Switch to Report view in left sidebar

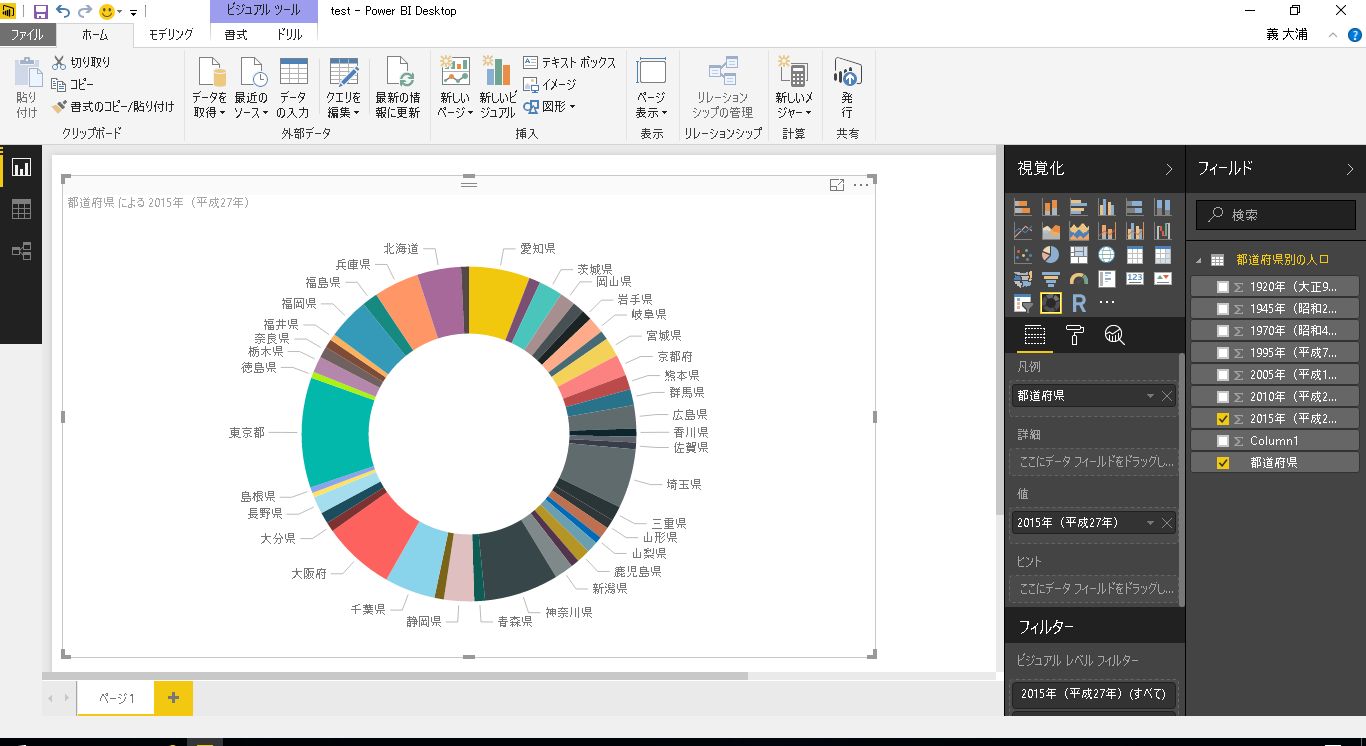pyautogui.click(x=21, y=168)
